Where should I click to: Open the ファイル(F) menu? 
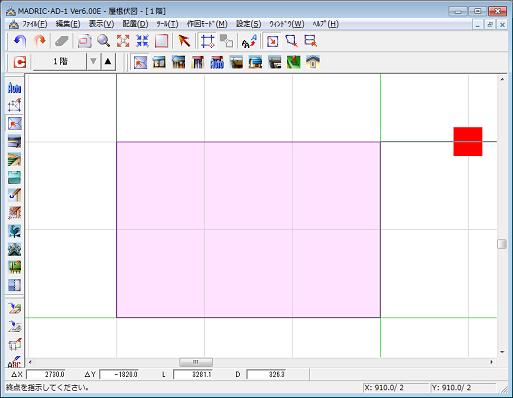pyautogui.click(x=33, y=24)
